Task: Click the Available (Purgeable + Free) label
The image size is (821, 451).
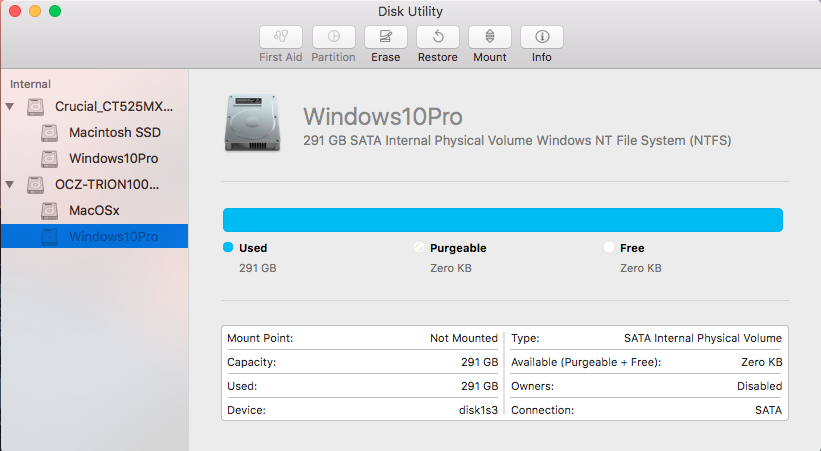Action: click(x=586, y=362)
